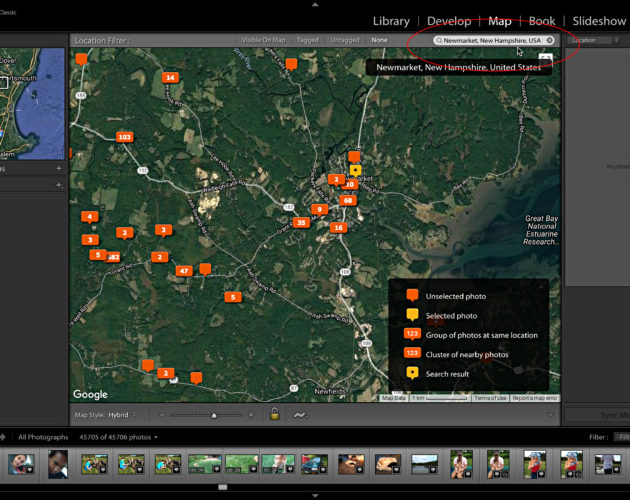Clear the map search field with X
The image size is (630, 500).
pos(549,40)
